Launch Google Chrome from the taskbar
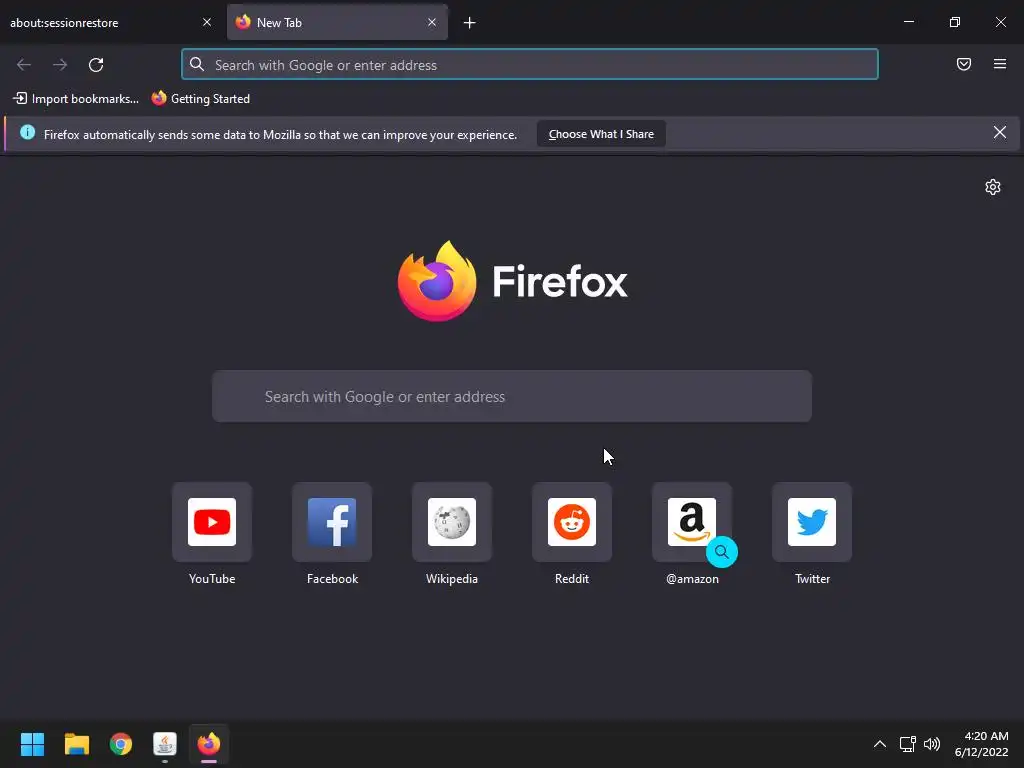Viewport: 1024px width, 768px height. tap(121, 744)
